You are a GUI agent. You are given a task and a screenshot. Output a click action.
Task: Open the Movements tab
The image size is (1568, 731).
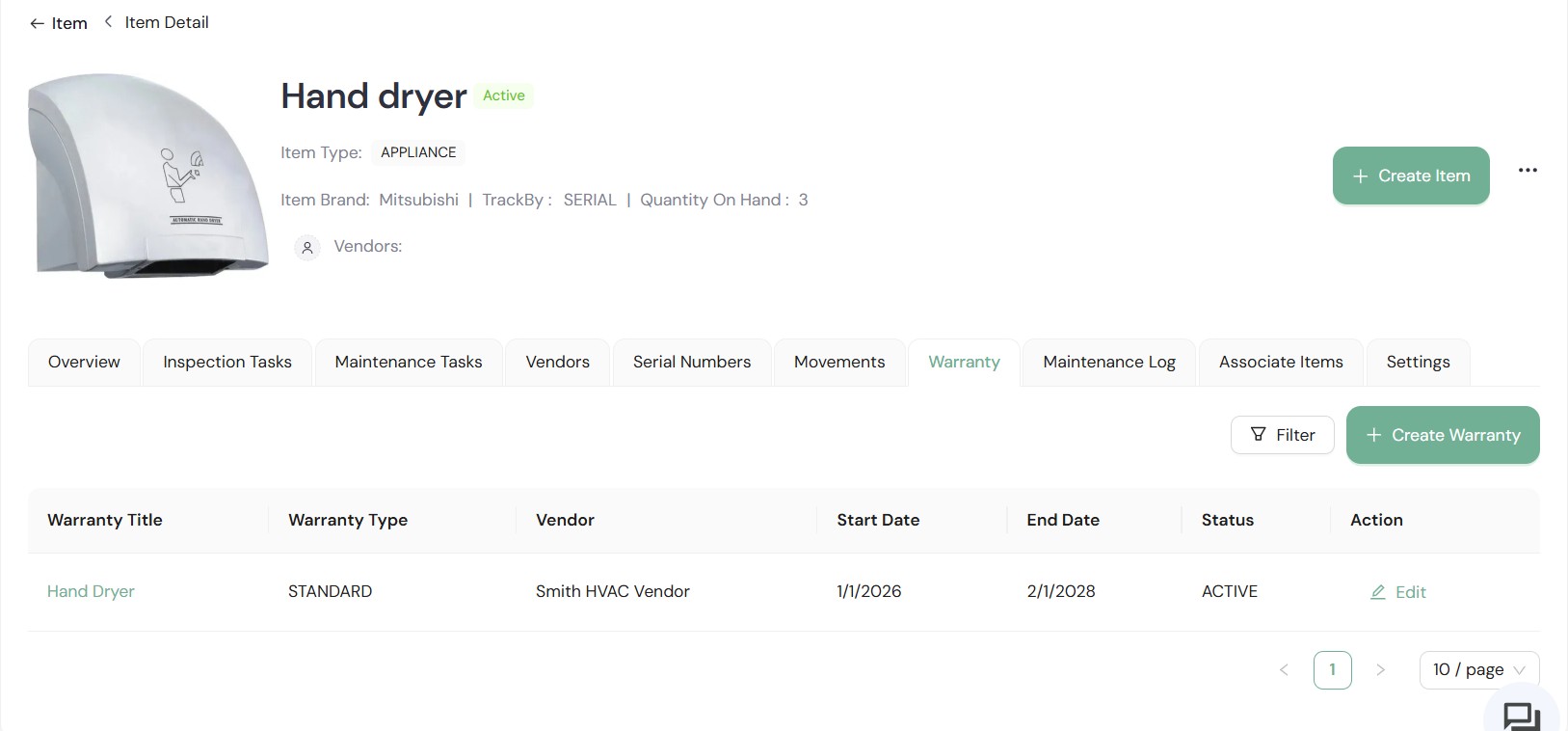839,362
